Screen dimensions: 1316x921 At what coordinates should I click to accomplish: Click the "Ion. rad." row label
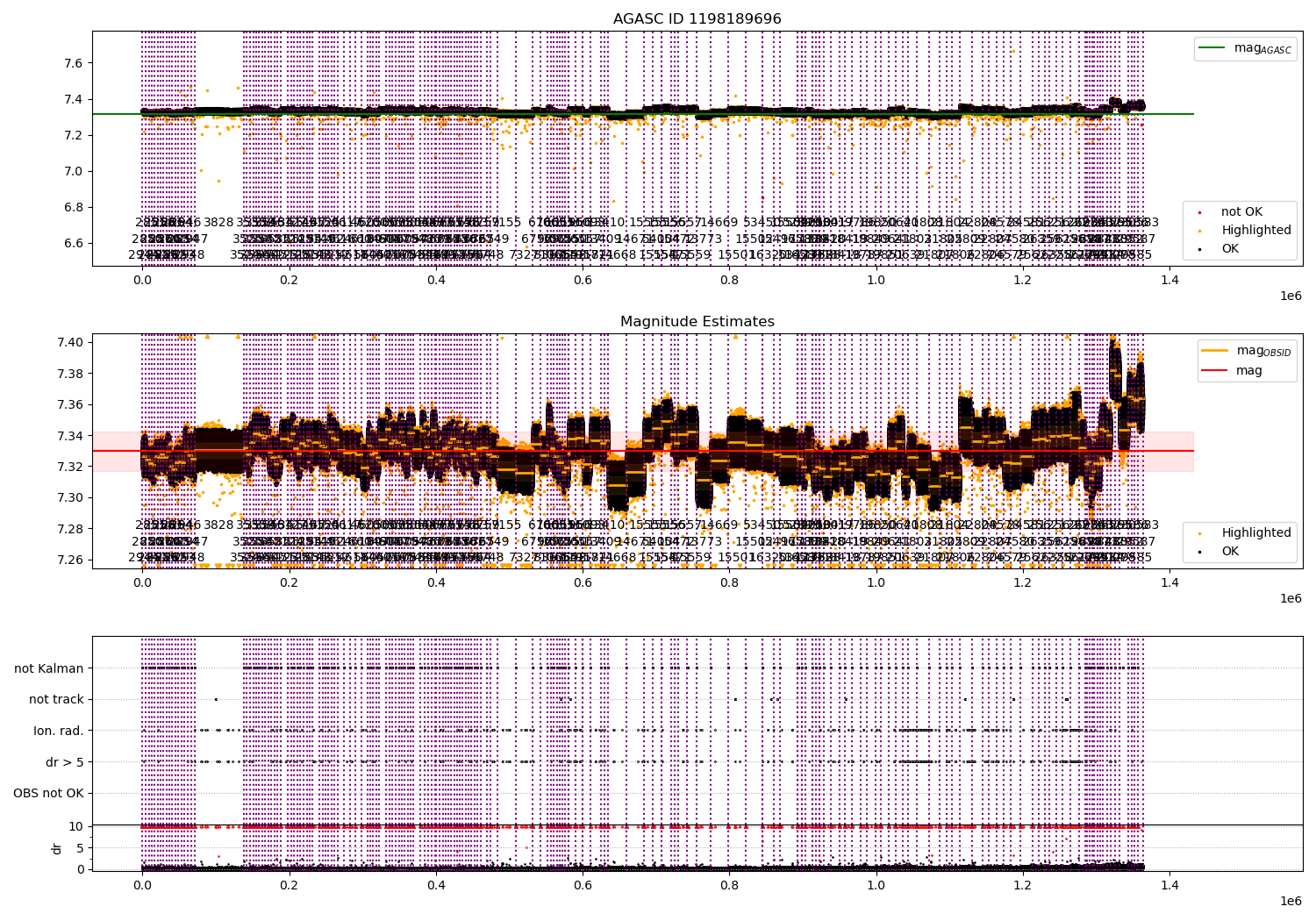click(59, 731)
